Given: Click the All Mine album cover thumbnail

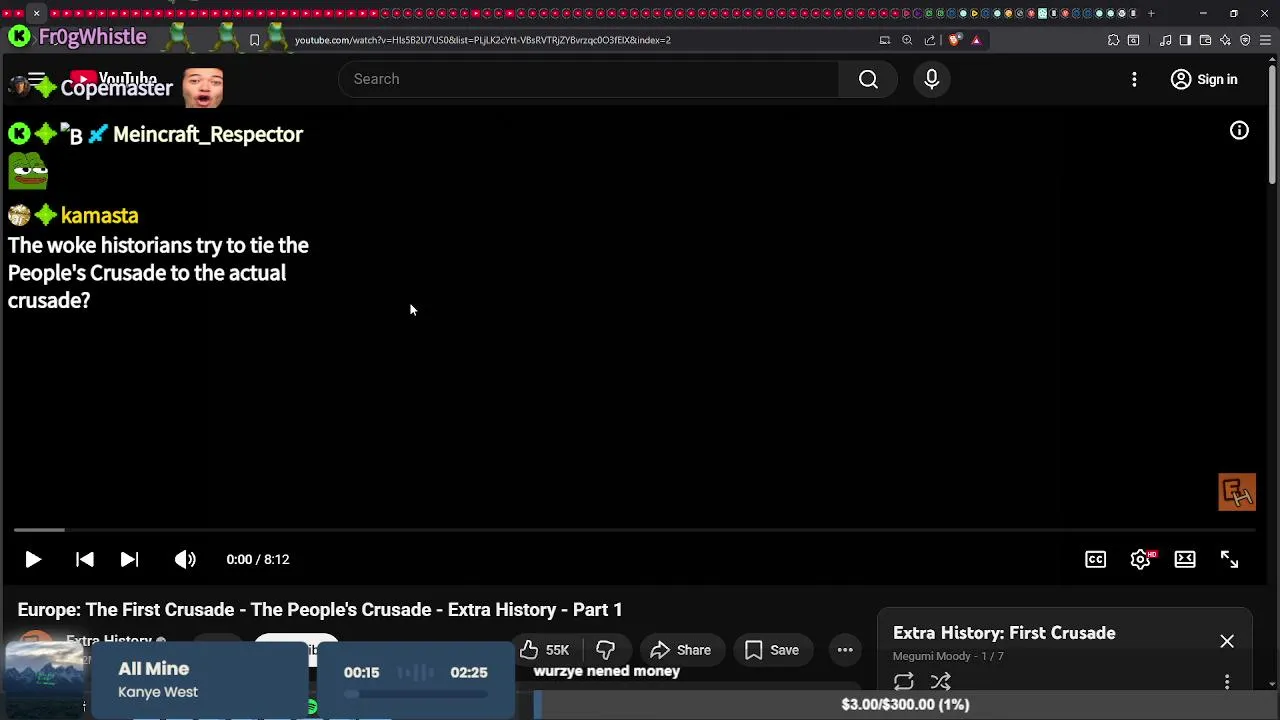Looking at the screenshot, I should (44, 679).
